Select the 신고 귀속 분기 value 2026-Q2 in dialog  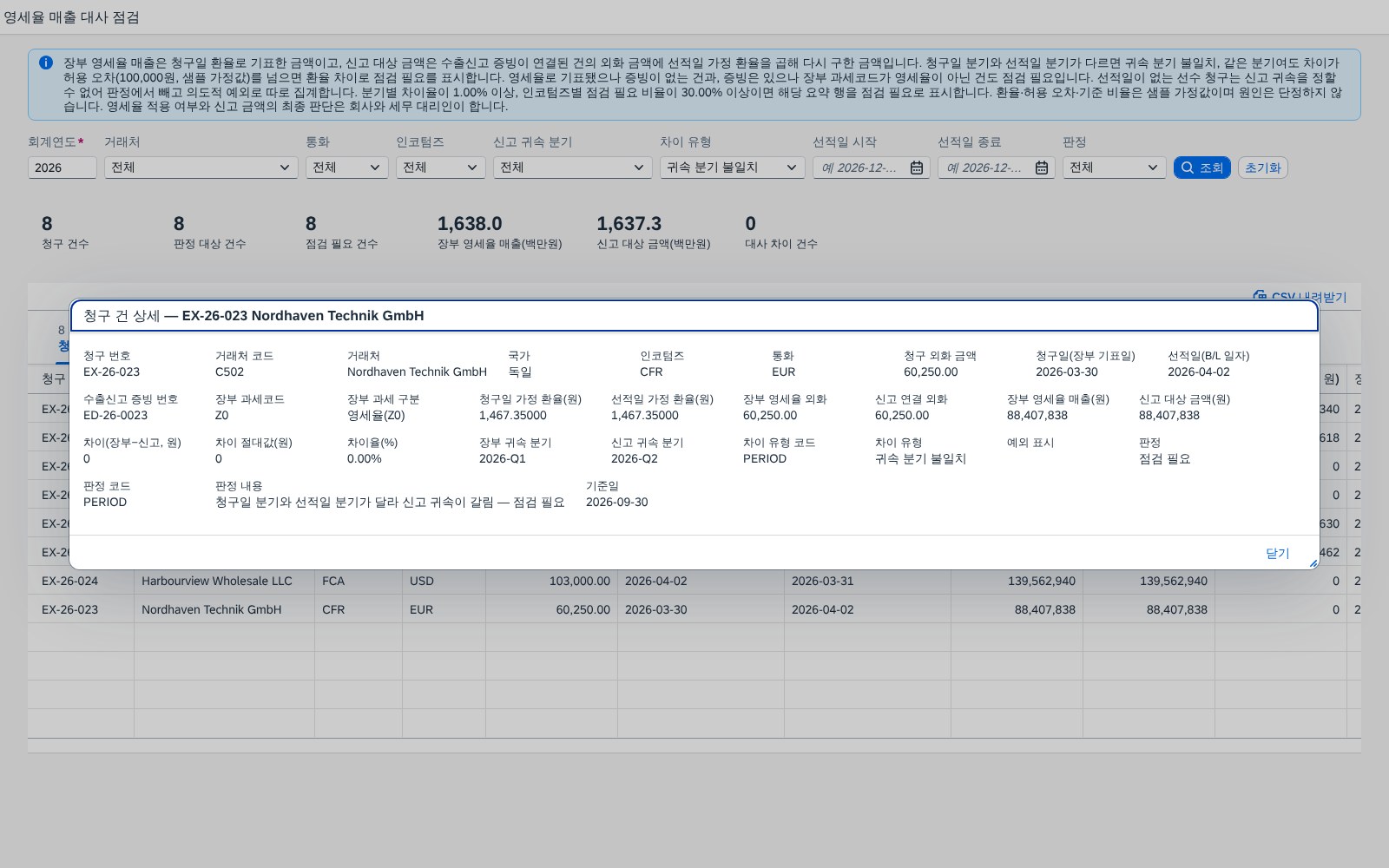[635, 458]
